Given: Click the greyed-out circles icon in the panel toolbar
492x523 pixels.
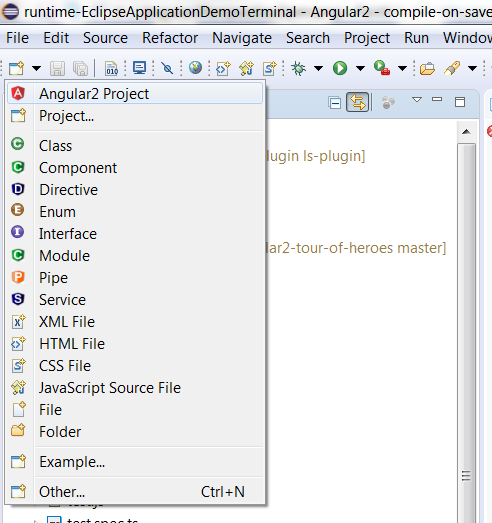Looking at the screenshot, I should coord(388,102).
